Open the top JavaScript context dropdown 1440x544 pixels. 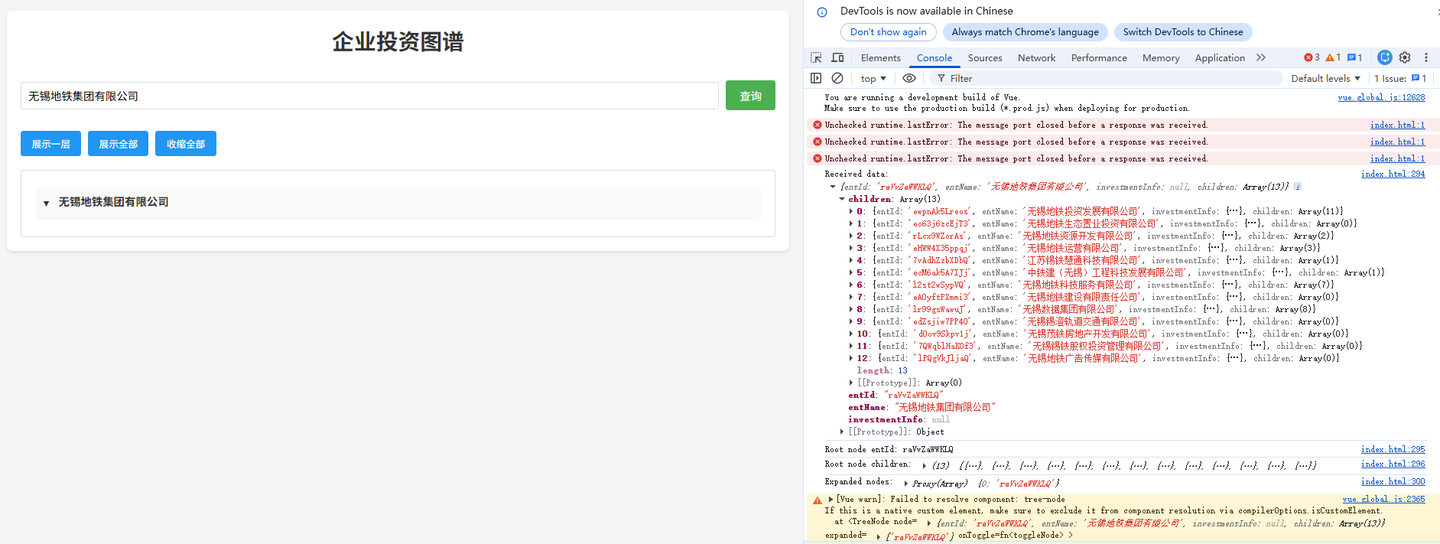[874, 78]
